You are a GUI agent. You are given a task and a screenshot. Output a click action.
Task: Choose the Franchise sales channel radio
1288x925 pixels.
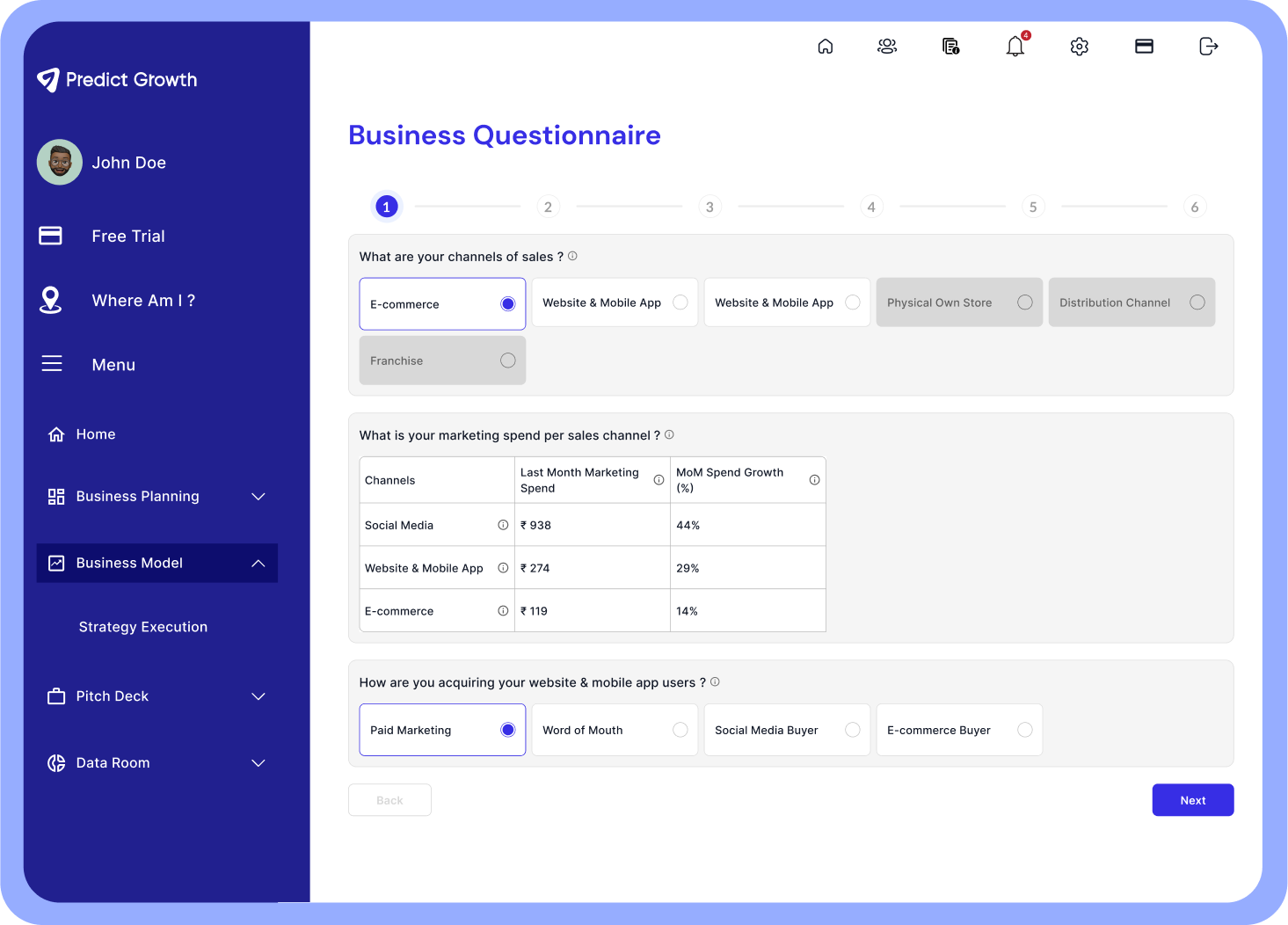[x=507, y=361]
